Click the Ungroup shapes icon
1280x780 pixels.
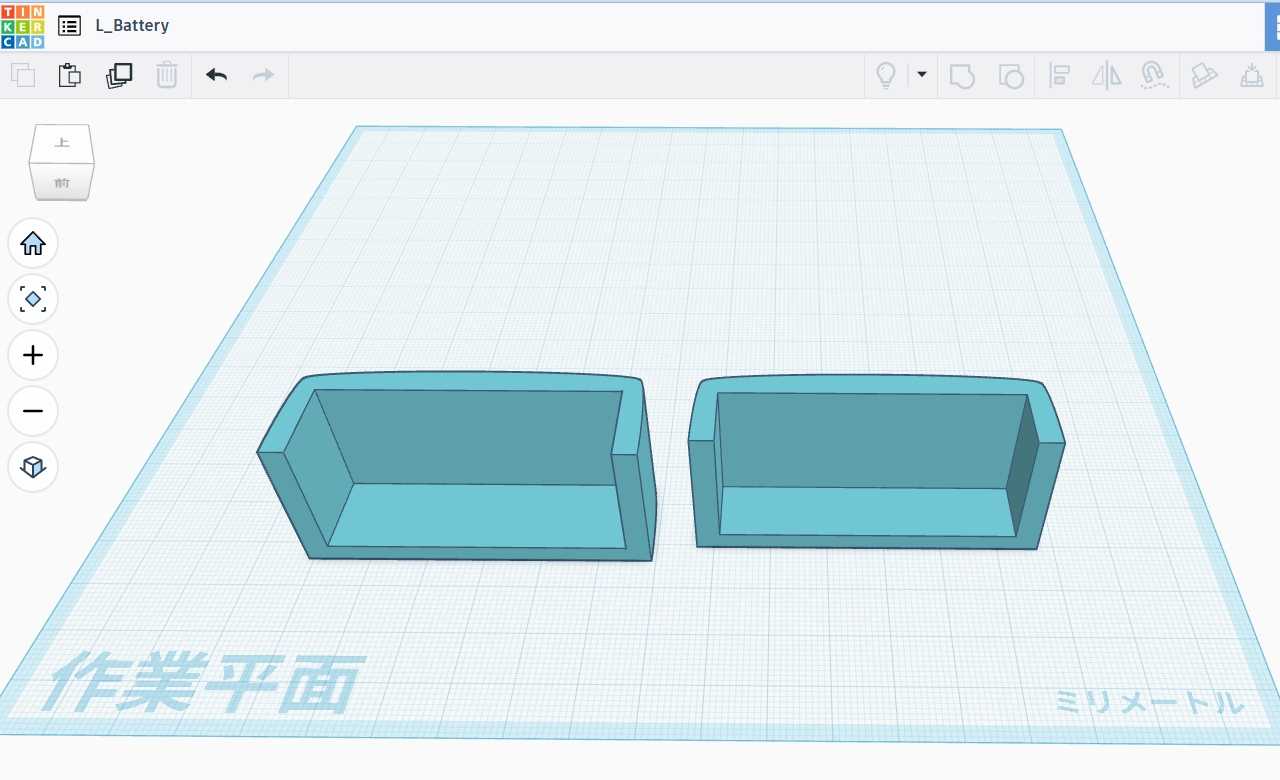(1011, 76)
